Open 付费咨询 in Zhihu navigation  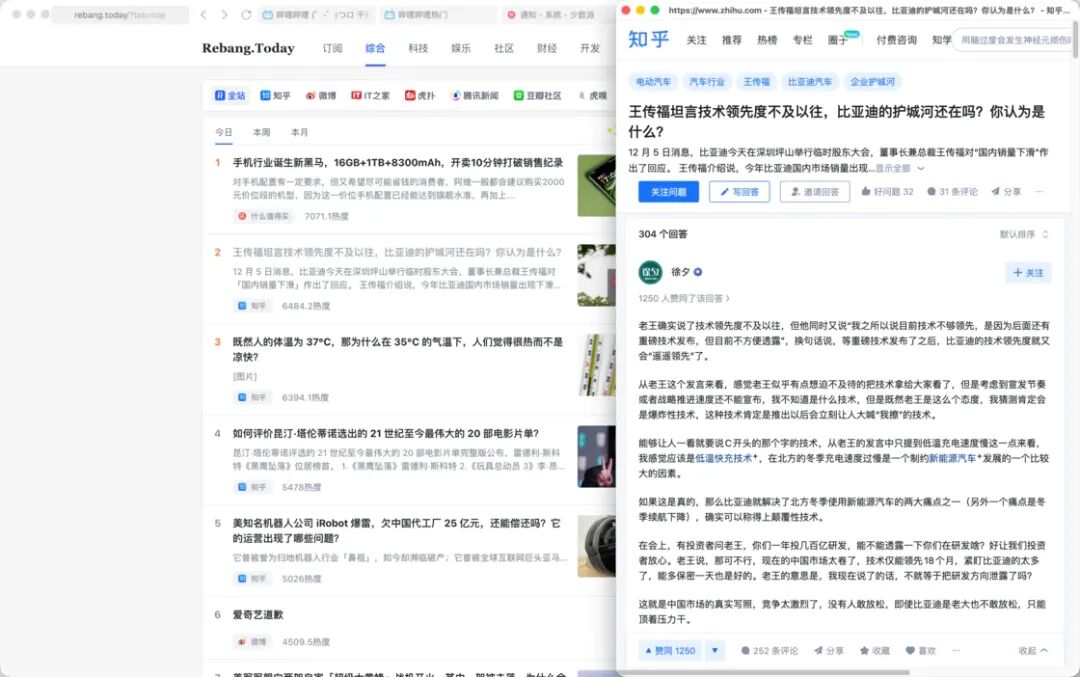896,40
